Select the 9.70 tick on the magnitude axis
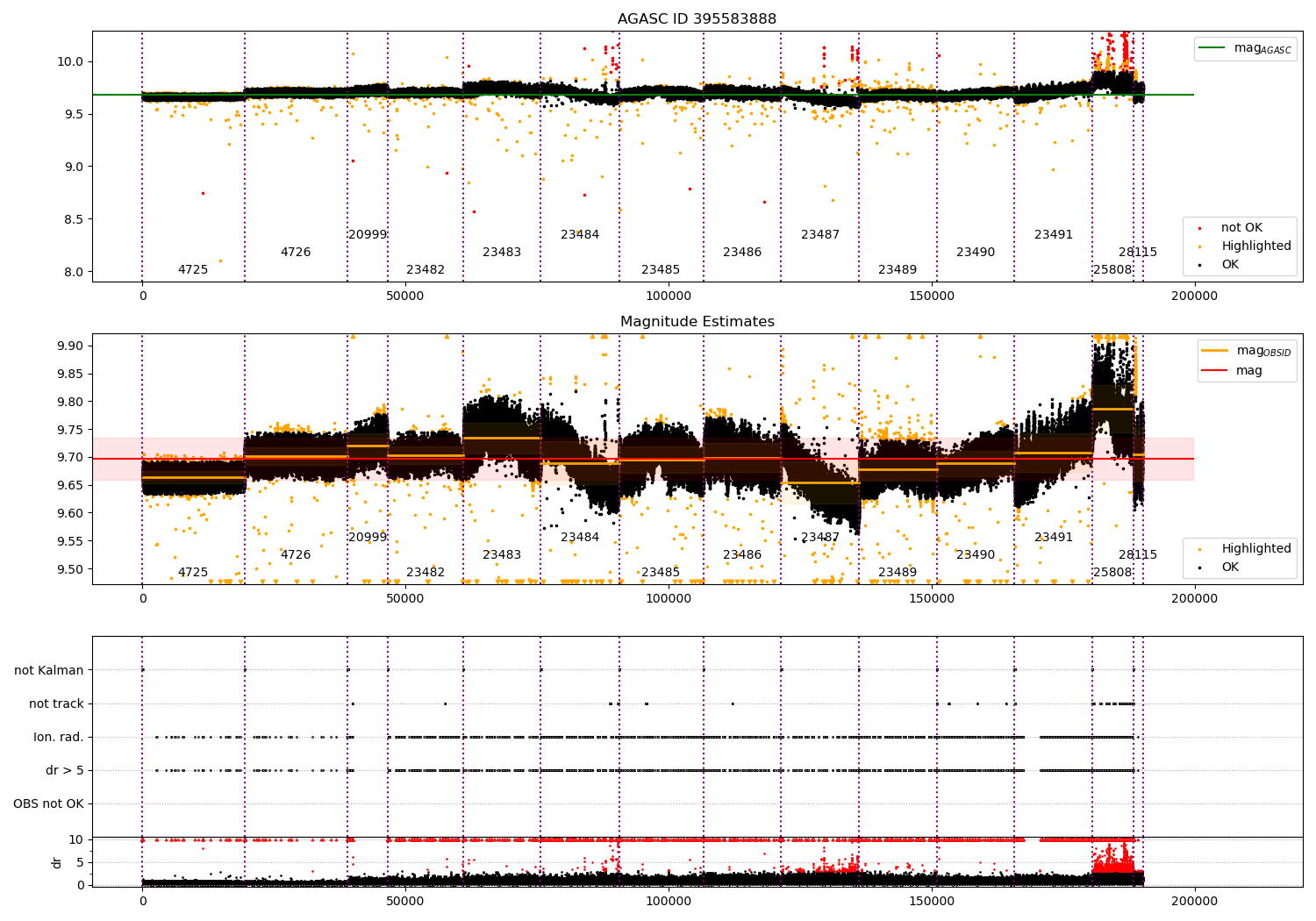Viewport: 1316px width, 921px height. (x=72, y=457)
